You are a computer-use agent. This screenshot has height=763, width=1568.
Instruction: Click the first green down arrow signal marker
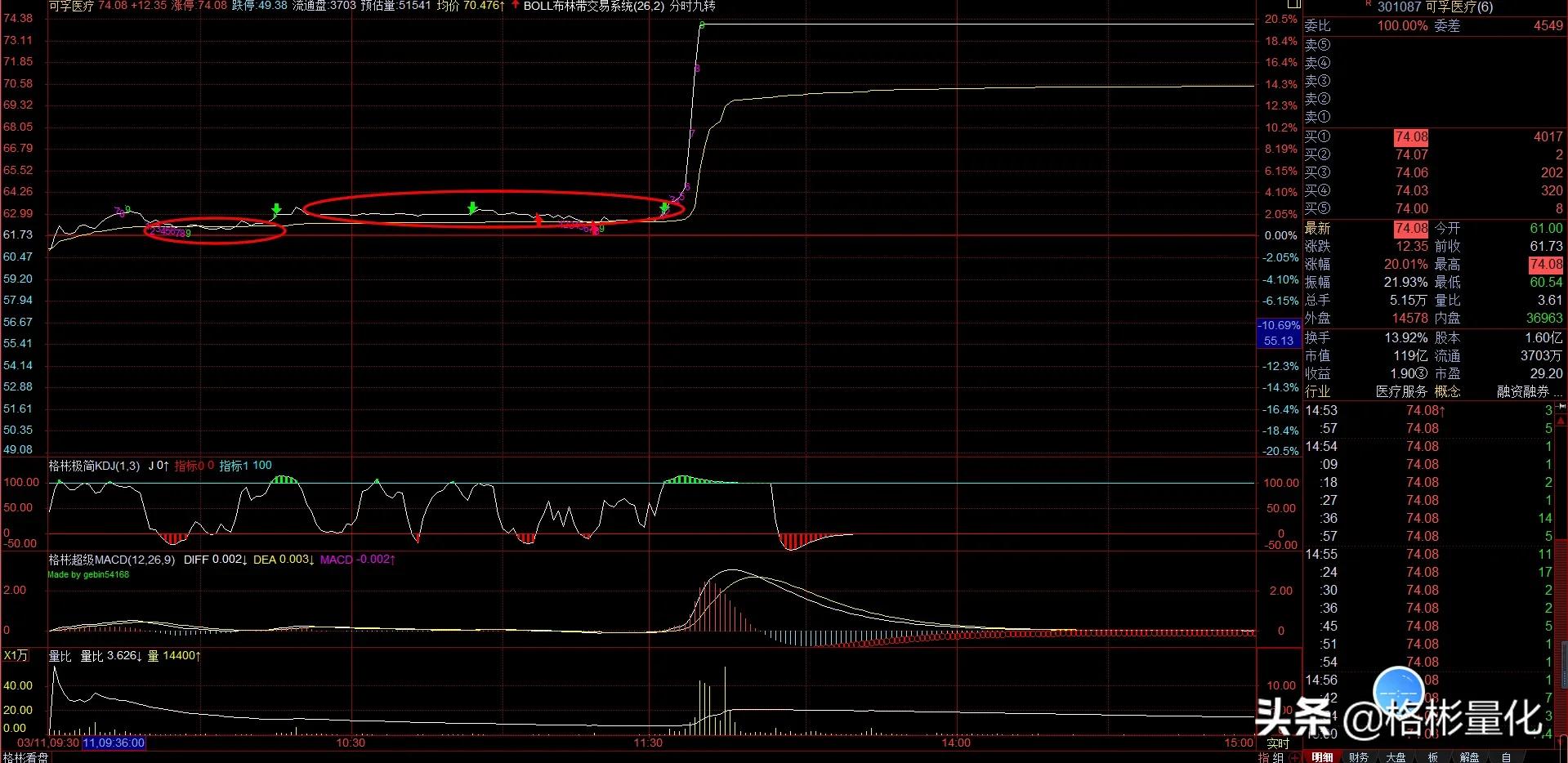point(276,209)
